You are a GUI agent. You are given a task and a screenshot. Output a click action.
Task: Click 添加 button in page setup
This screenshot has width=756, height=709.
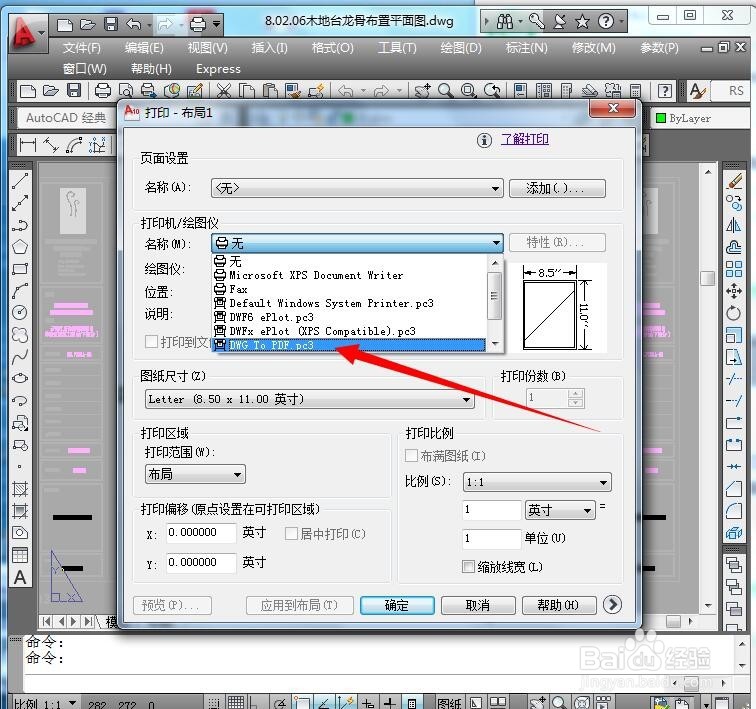[x=557, y=188]
